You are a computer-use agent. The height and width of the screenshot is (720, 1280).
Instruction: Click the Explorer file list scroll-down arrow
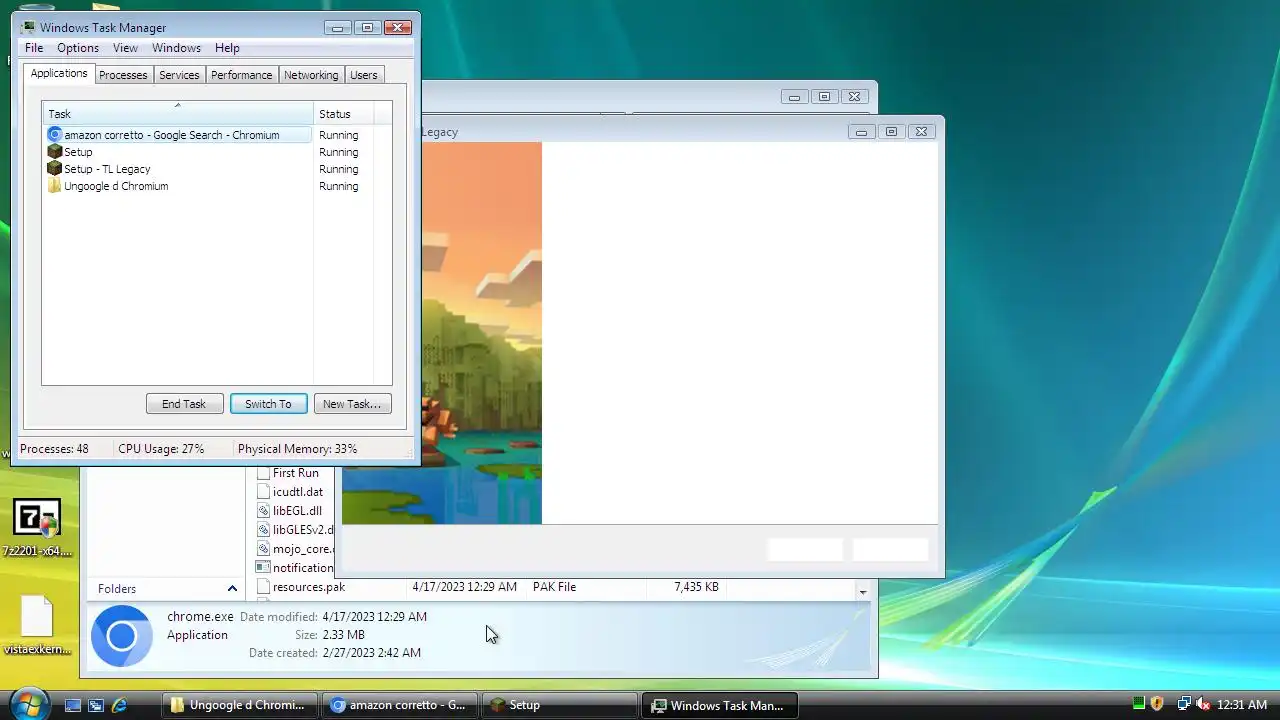pyautogui.click(x=862, y=592)
